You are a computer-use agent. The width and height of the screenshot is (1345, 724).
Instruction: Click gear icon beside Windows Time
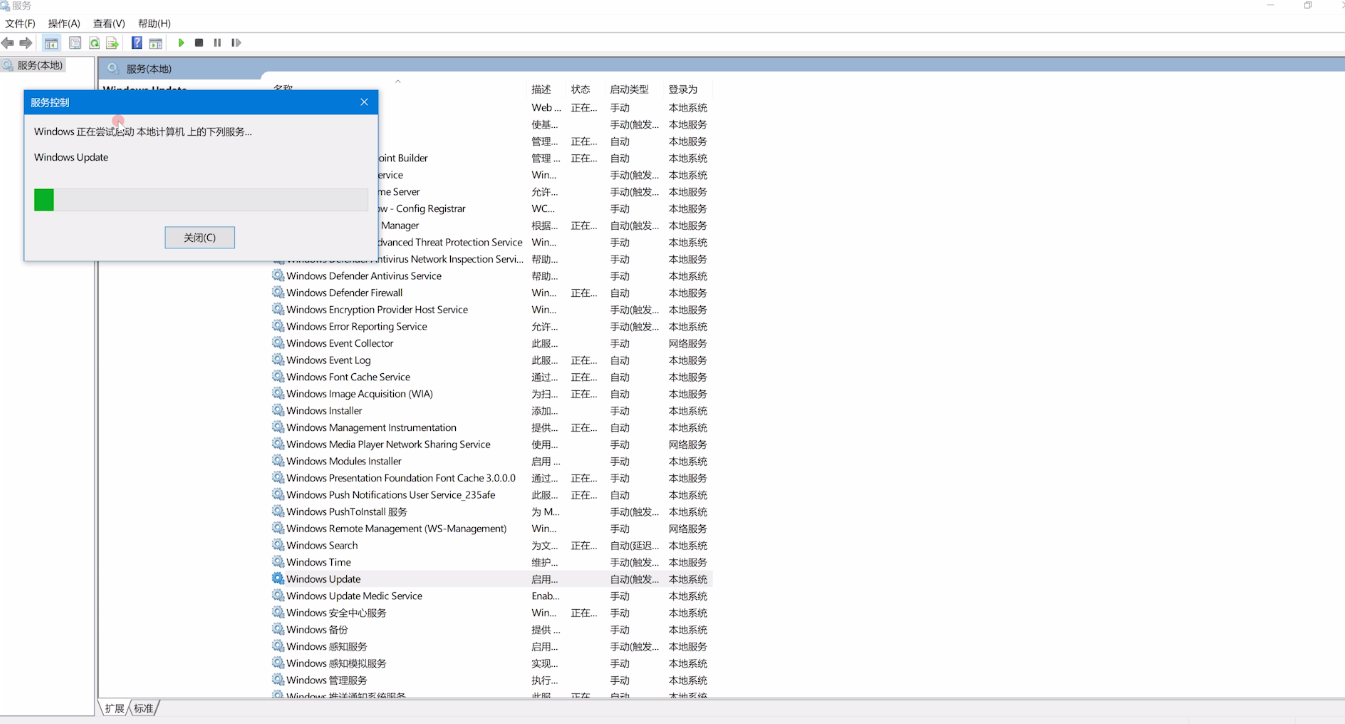point(278,562)
